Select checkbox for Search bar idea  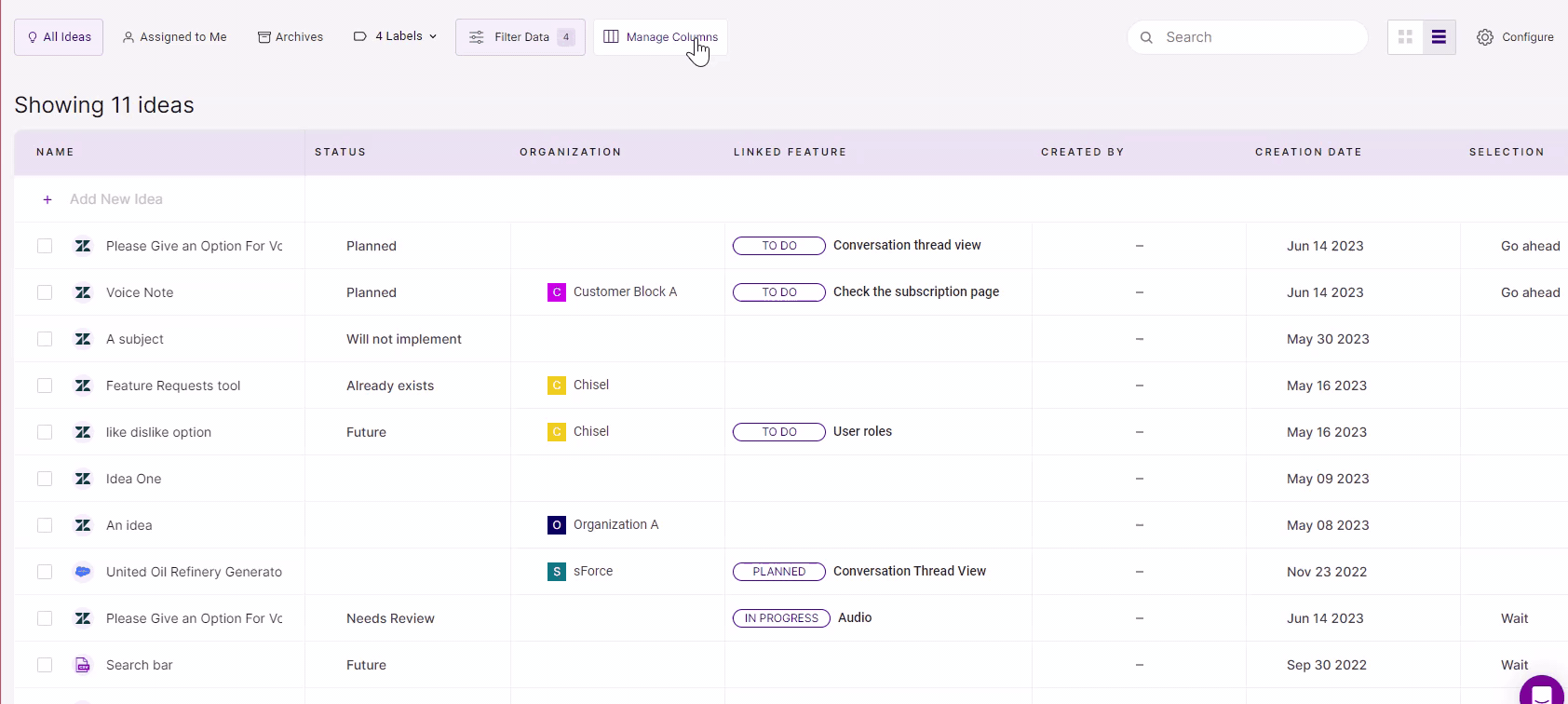(45, 665)
